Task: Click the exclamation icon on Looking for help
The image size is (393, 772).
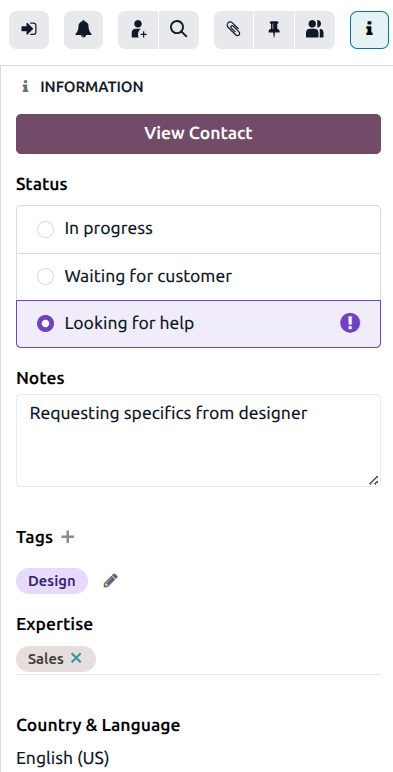Action: click(350, 323)
